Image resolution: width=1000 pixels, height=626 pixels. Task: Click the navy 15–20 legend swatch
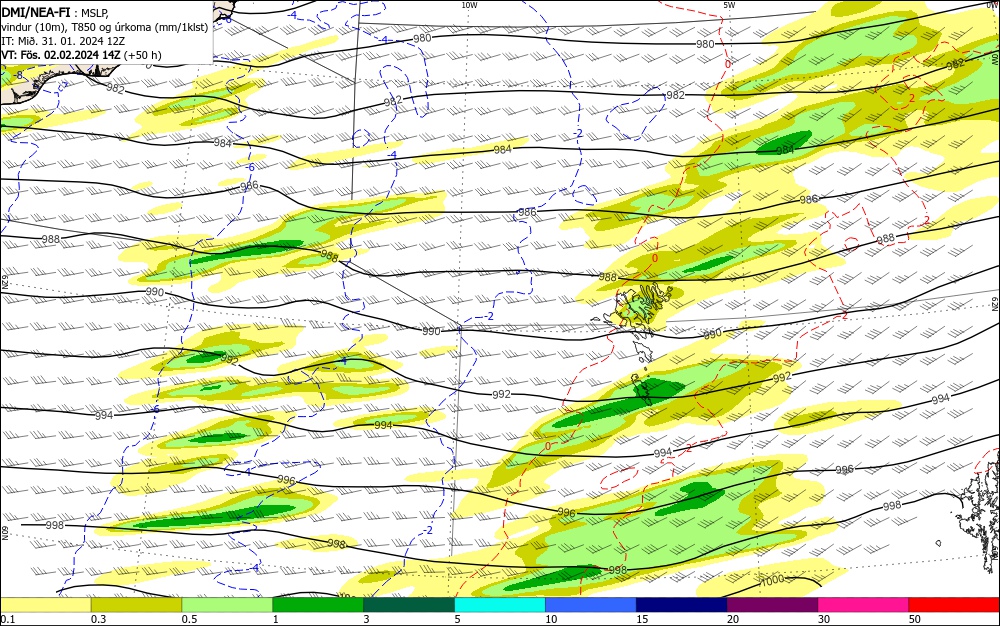(x=682, y=605)
